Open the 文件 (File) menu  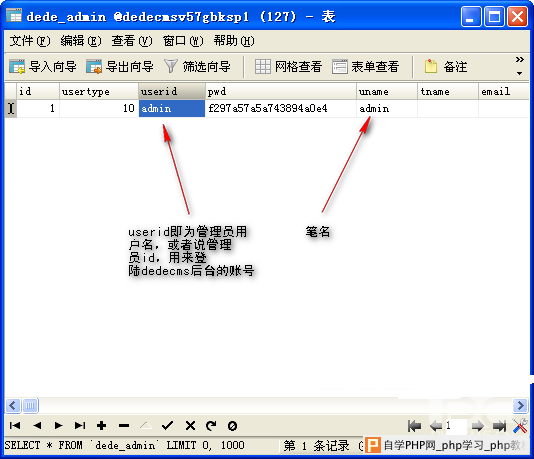30,41
